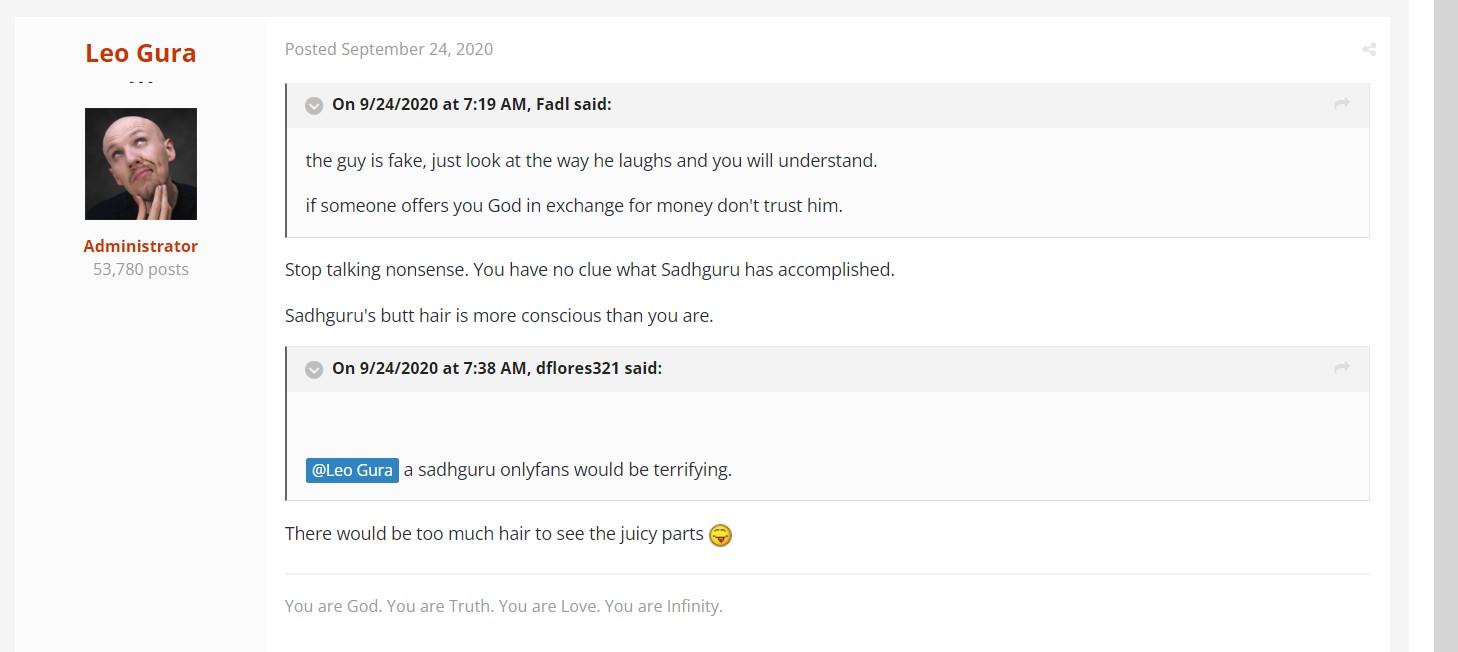The height and width of the screenshot is (652, 1458).
Task: Click the page's vertical scrollbar
Action: pyautogui.click(x=1445, y=300)
